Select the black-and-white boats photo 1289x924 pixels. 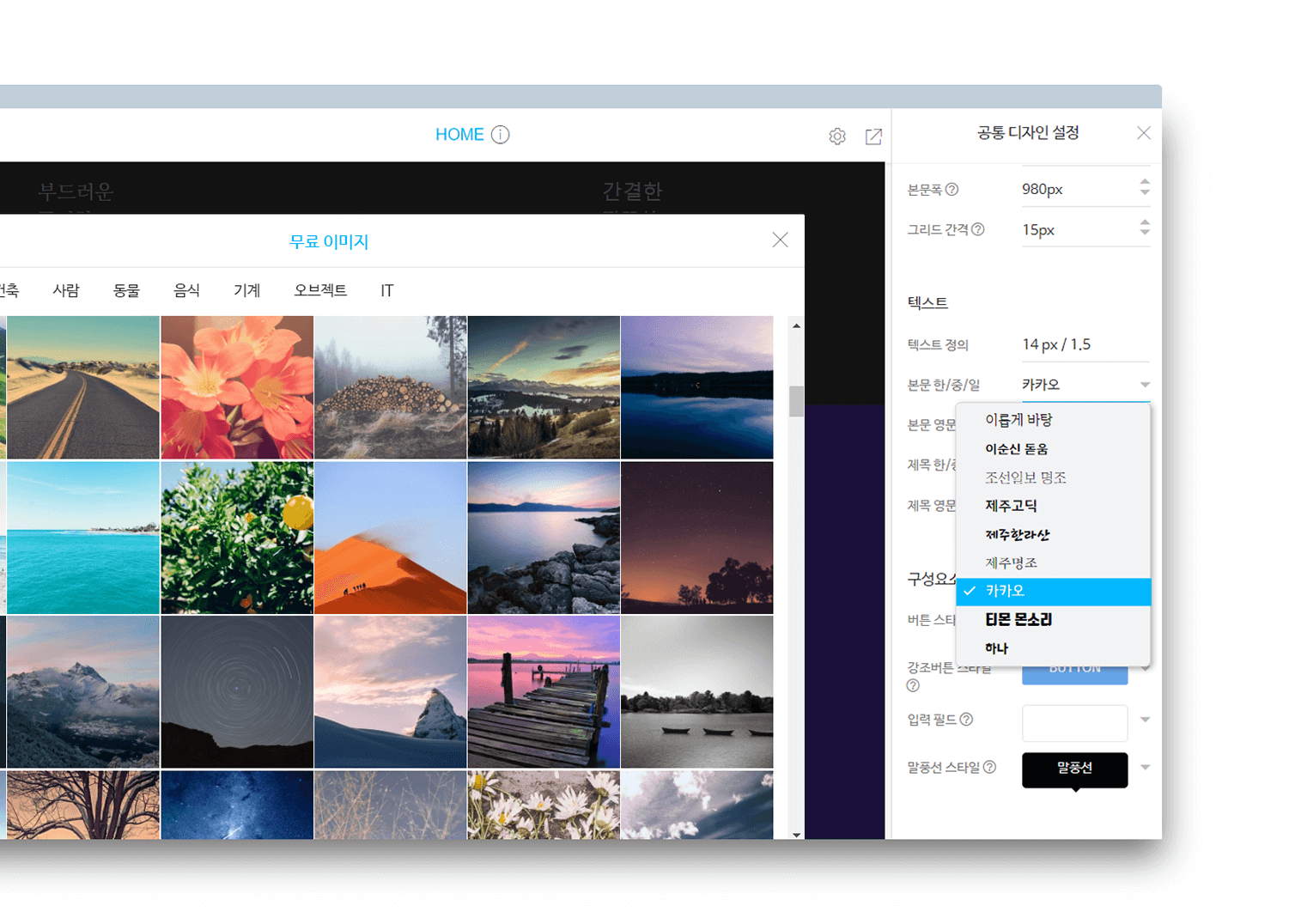click(697, 691)
